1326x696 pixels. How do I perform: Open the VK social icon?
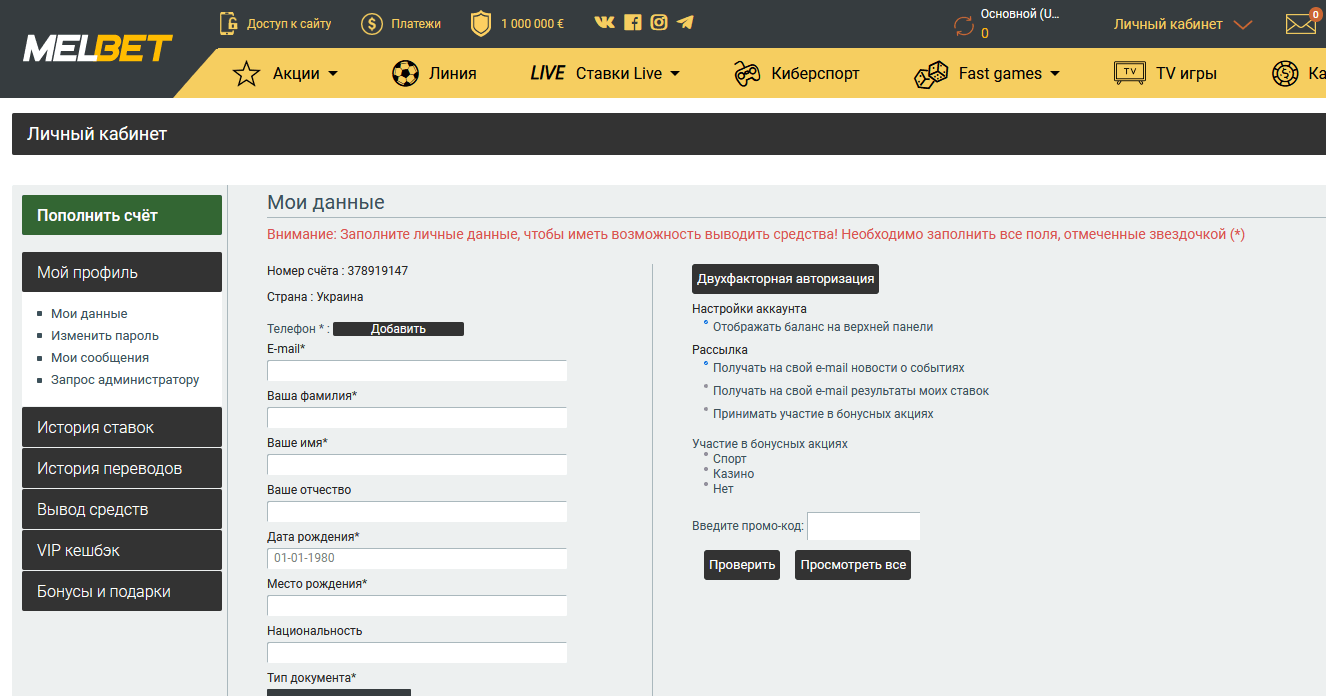(x=604, y=22)
